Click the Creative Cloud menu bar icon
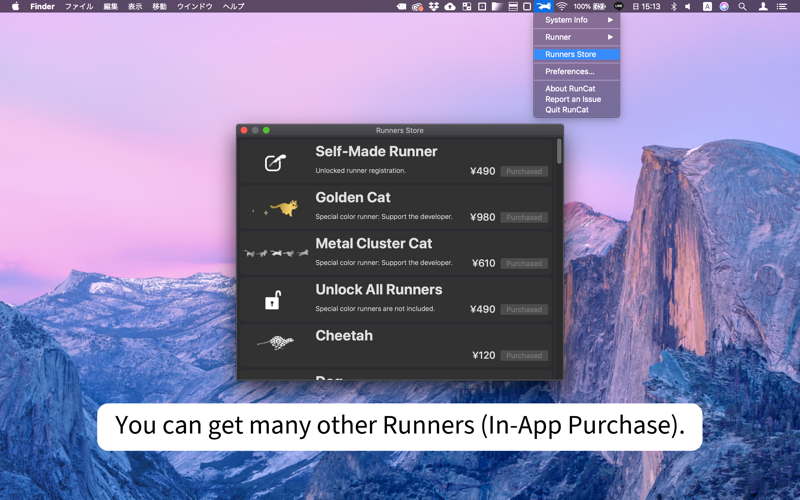The image size is (800, 500). [x=417, y=6]
